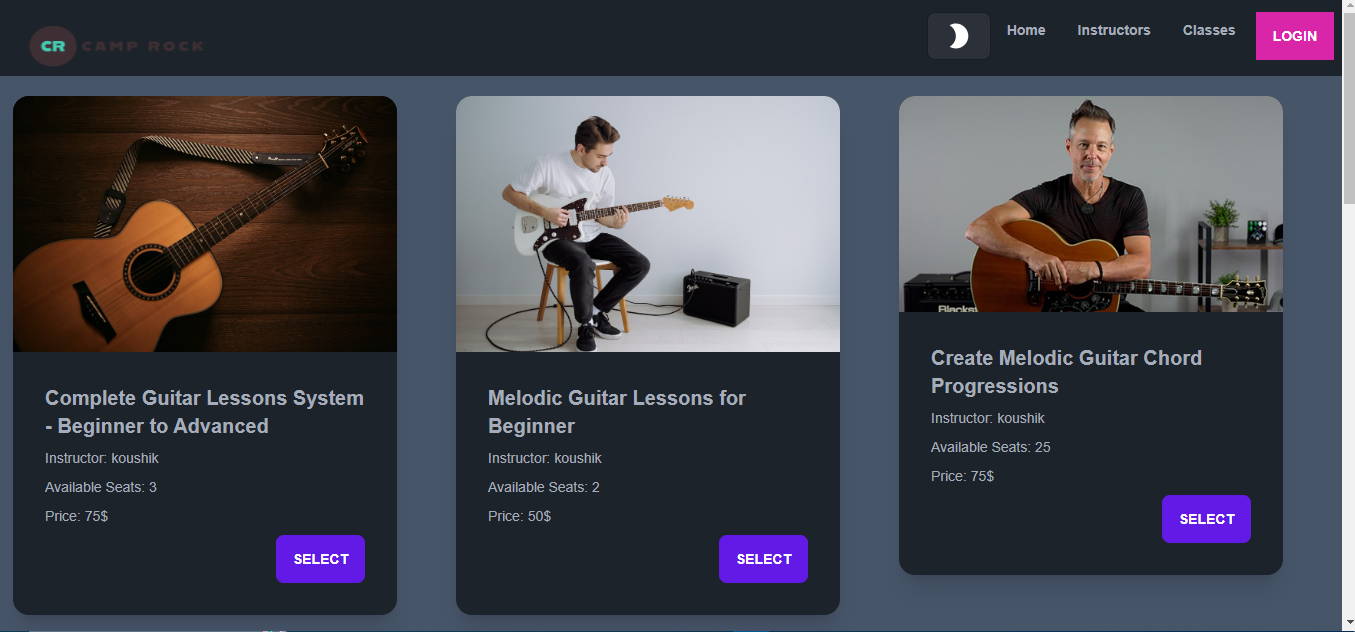This screenshot has width=1355, height=632.
Task: Click the Create Melodic Guitar Chord Progressions title
Action: tap(1066, 372)
